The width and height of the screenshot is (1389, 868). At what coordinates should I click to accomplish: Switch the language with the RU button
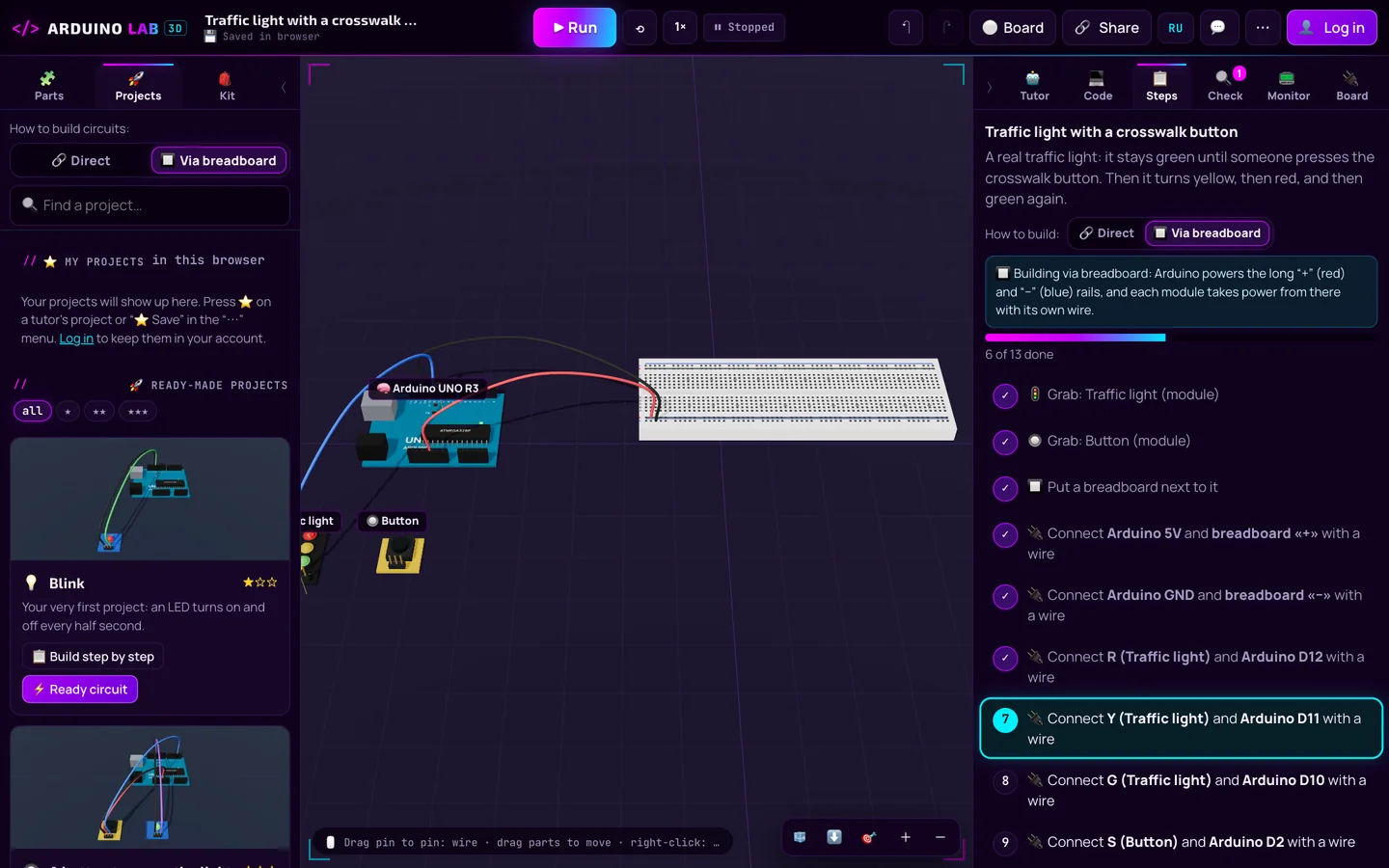[x=1175, y=28]
